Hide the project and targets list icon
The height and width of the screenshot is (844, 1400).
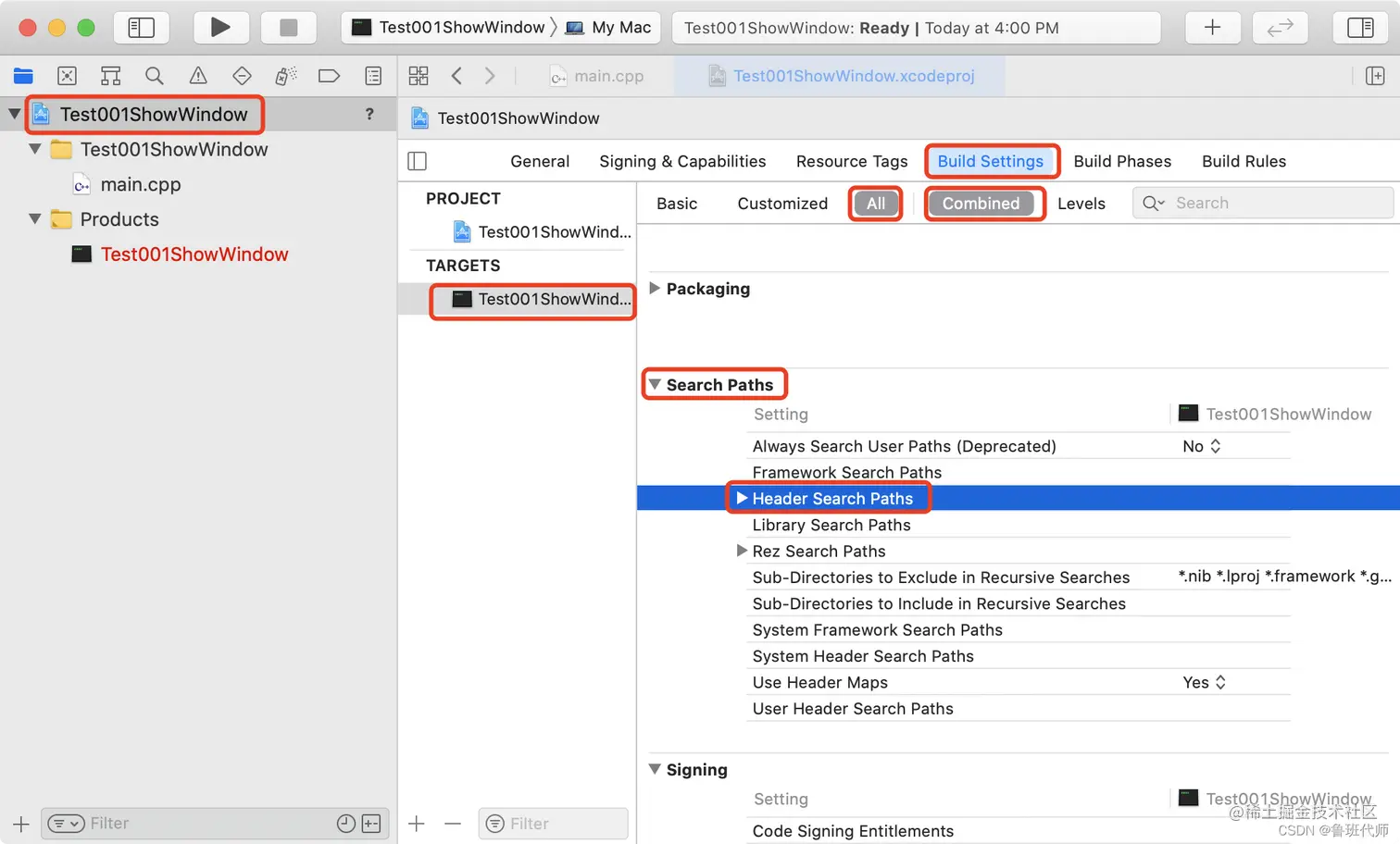click(x=418, y=161)
